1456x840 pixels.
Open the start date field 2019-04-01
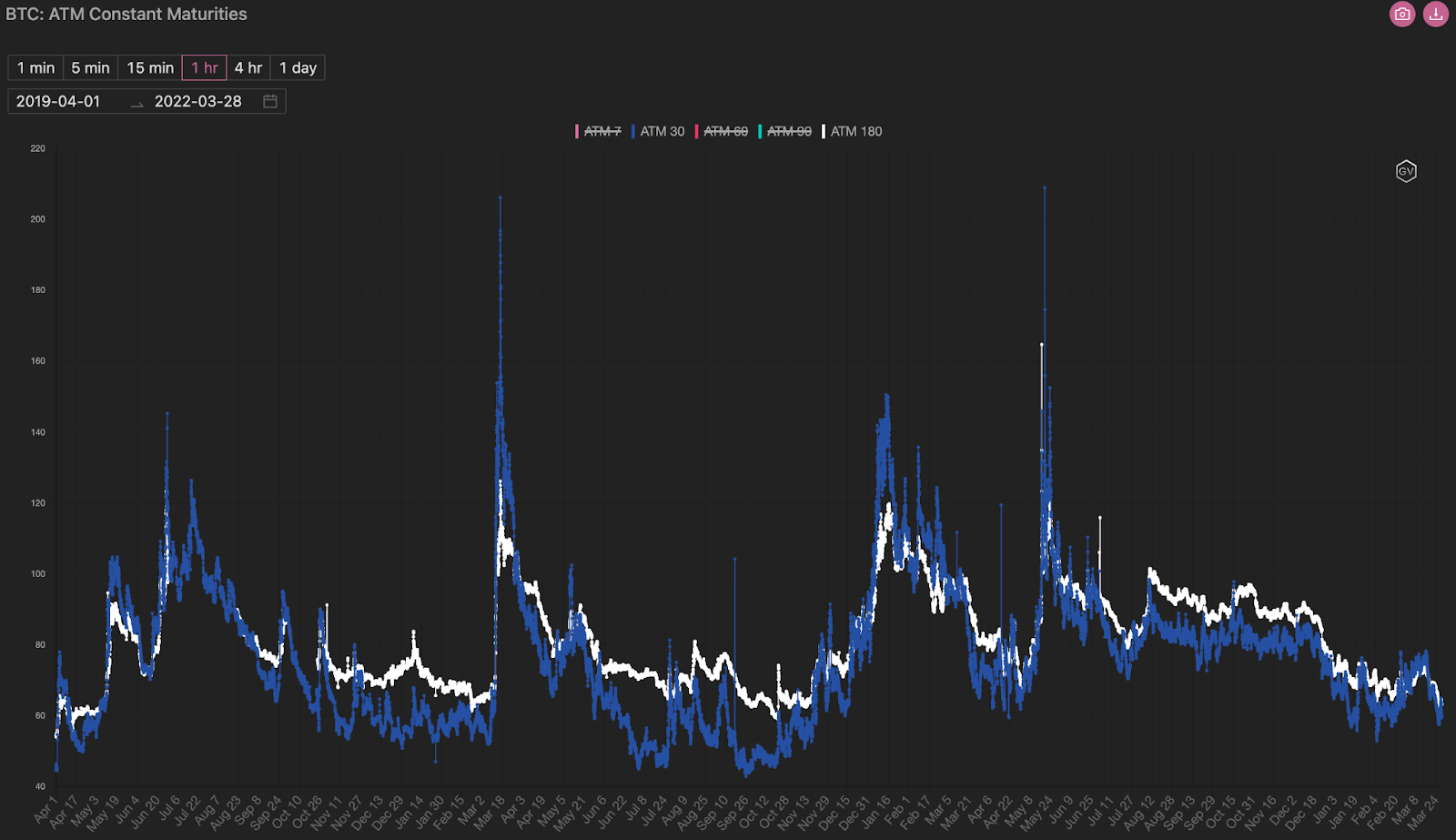58,102
